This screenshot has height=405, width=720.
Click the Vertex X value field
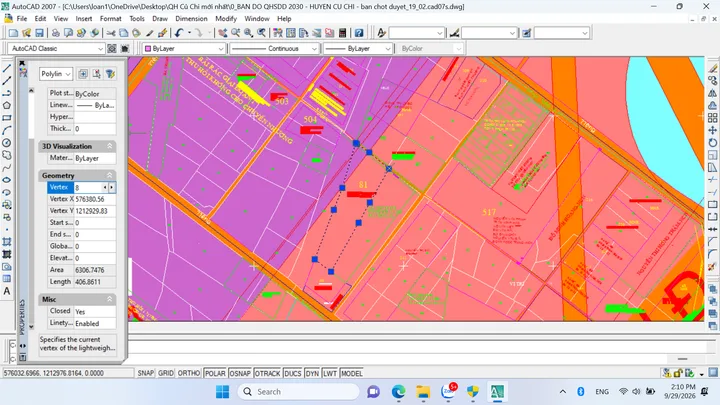click(95, 199)
